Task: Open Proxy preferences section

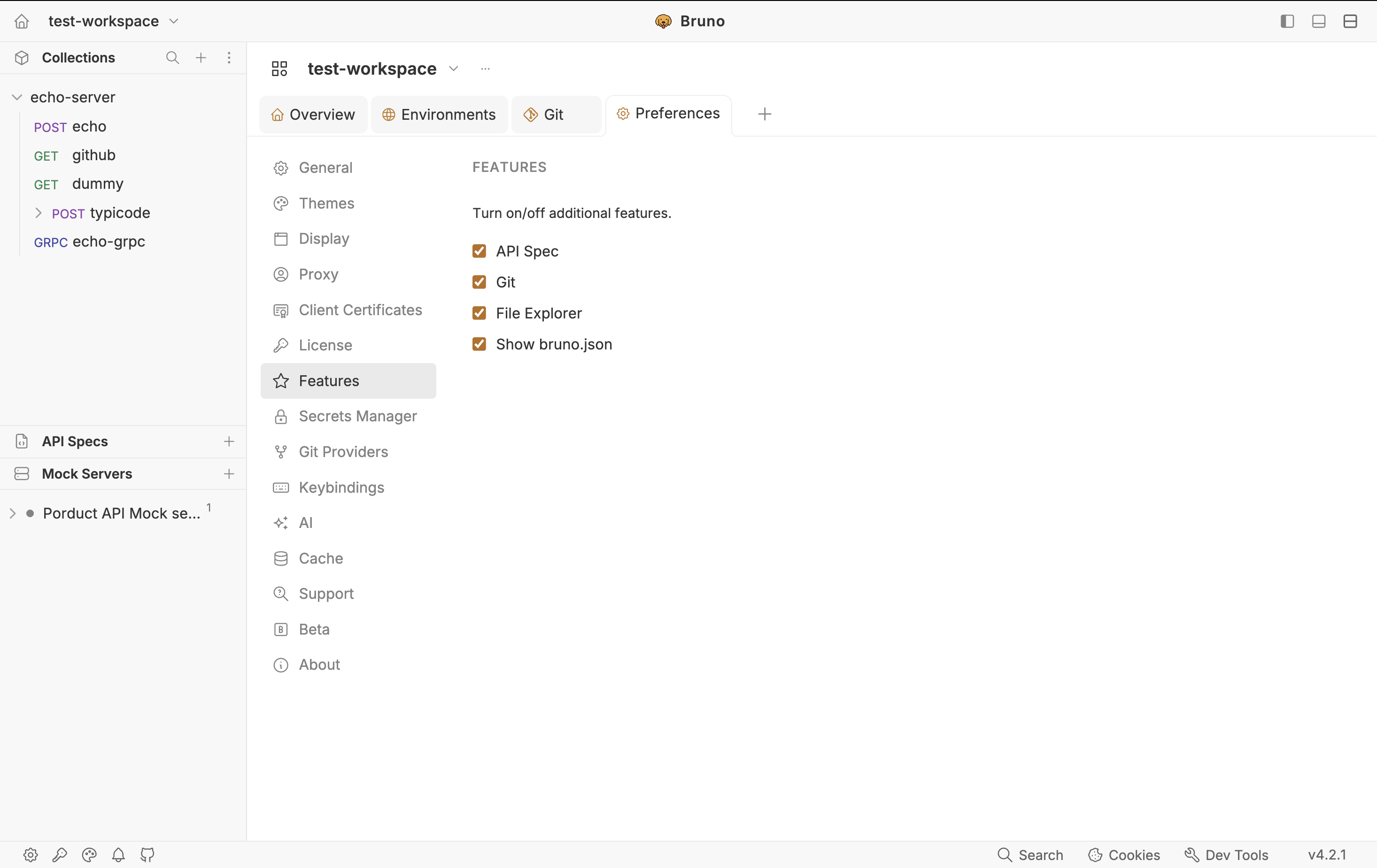Action: pyautogui.click(x=348, y=274)
